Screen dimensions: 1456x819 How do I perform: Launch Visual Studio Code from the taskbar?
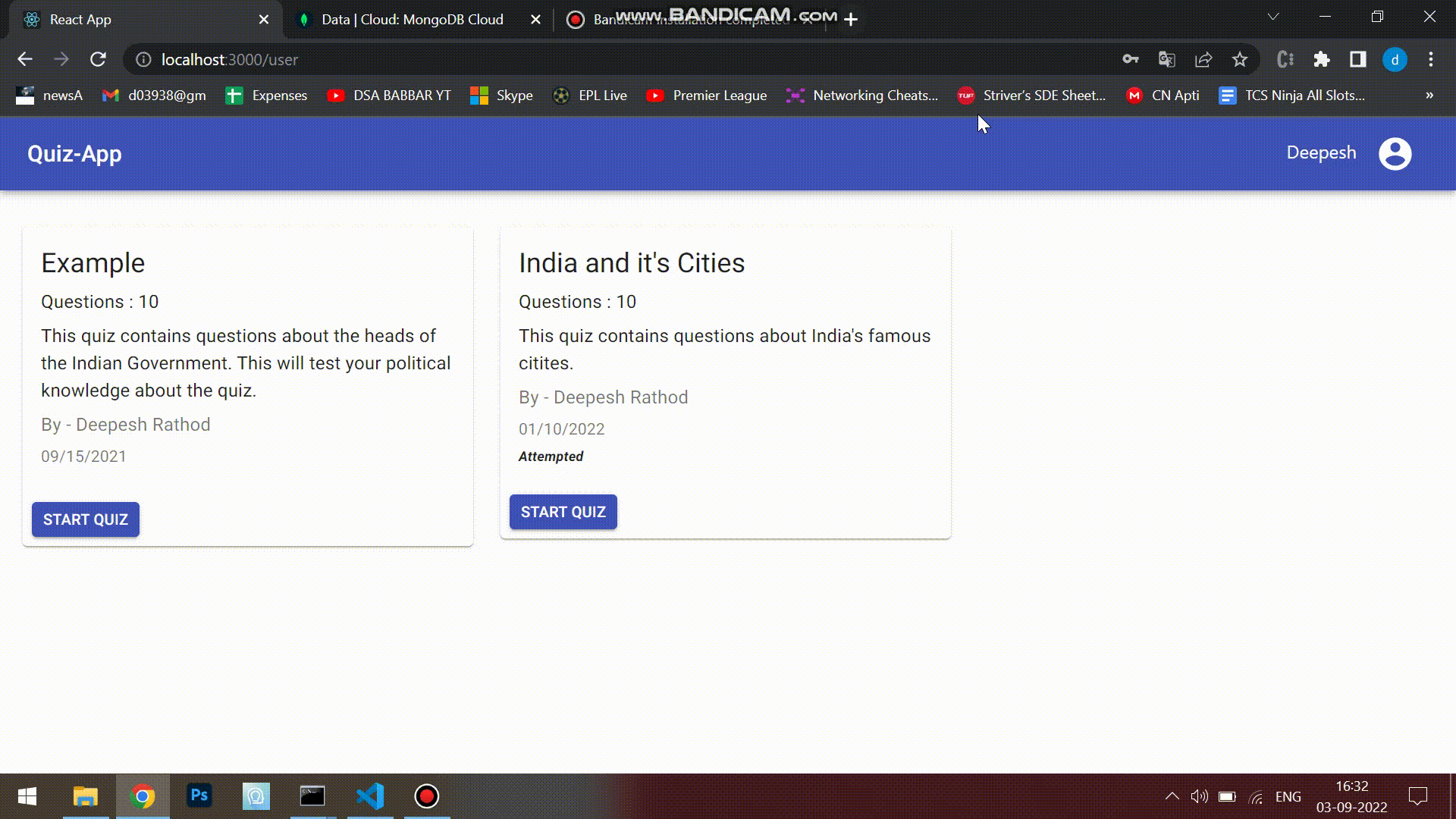pyautogui.click(x=369, y=797)
